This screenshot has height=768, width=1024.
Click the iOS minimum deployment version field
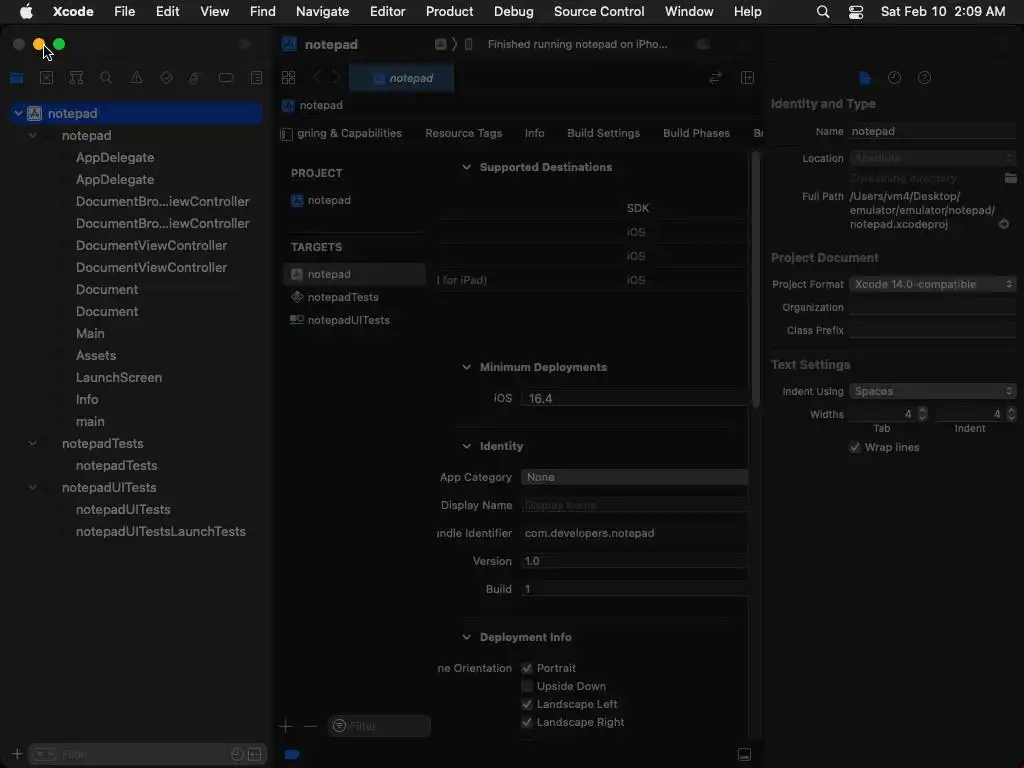635,398
